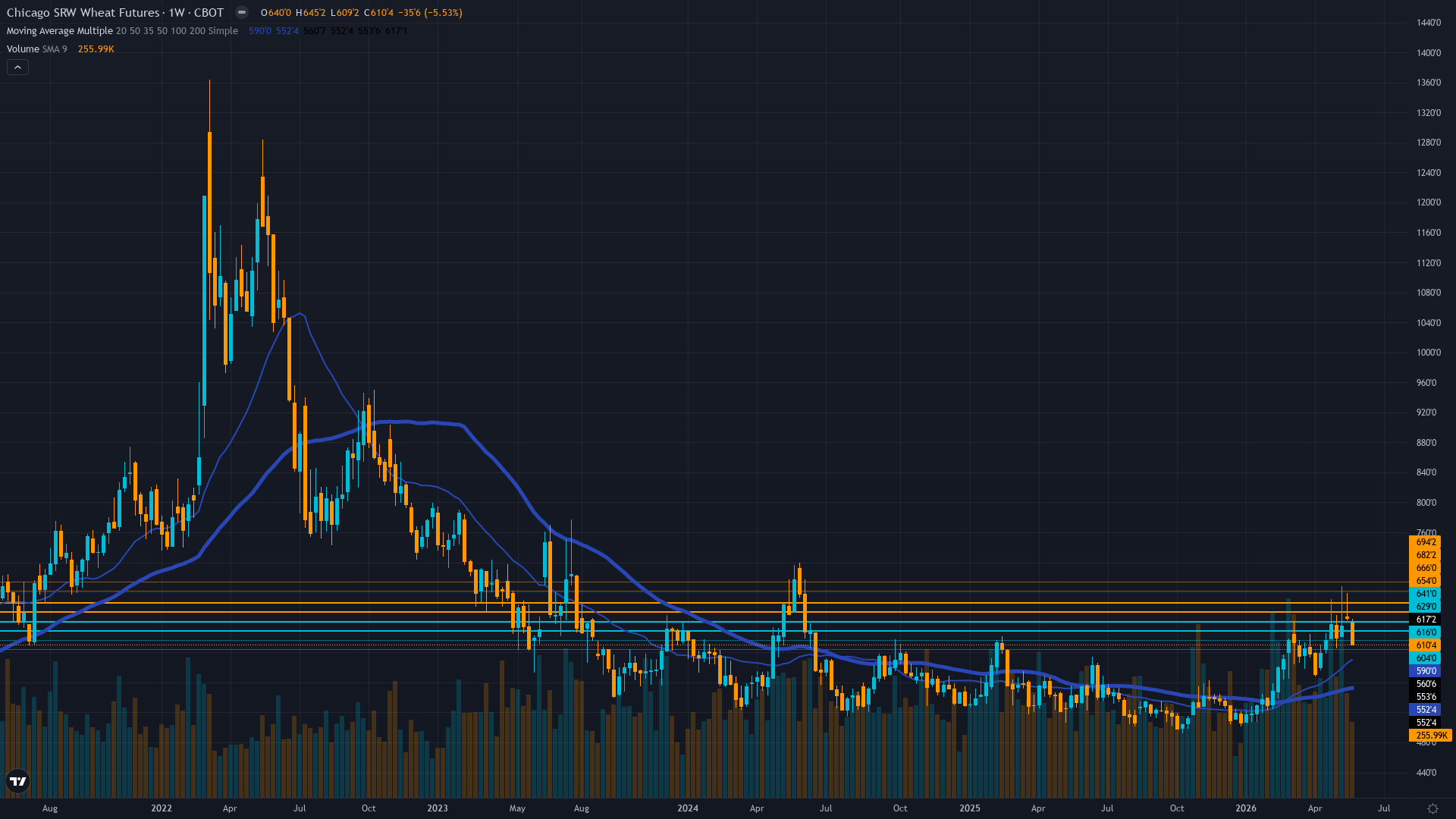Click the 2023 label on time axis
The image size is (1456, 819).
click(x=438, y=808)
